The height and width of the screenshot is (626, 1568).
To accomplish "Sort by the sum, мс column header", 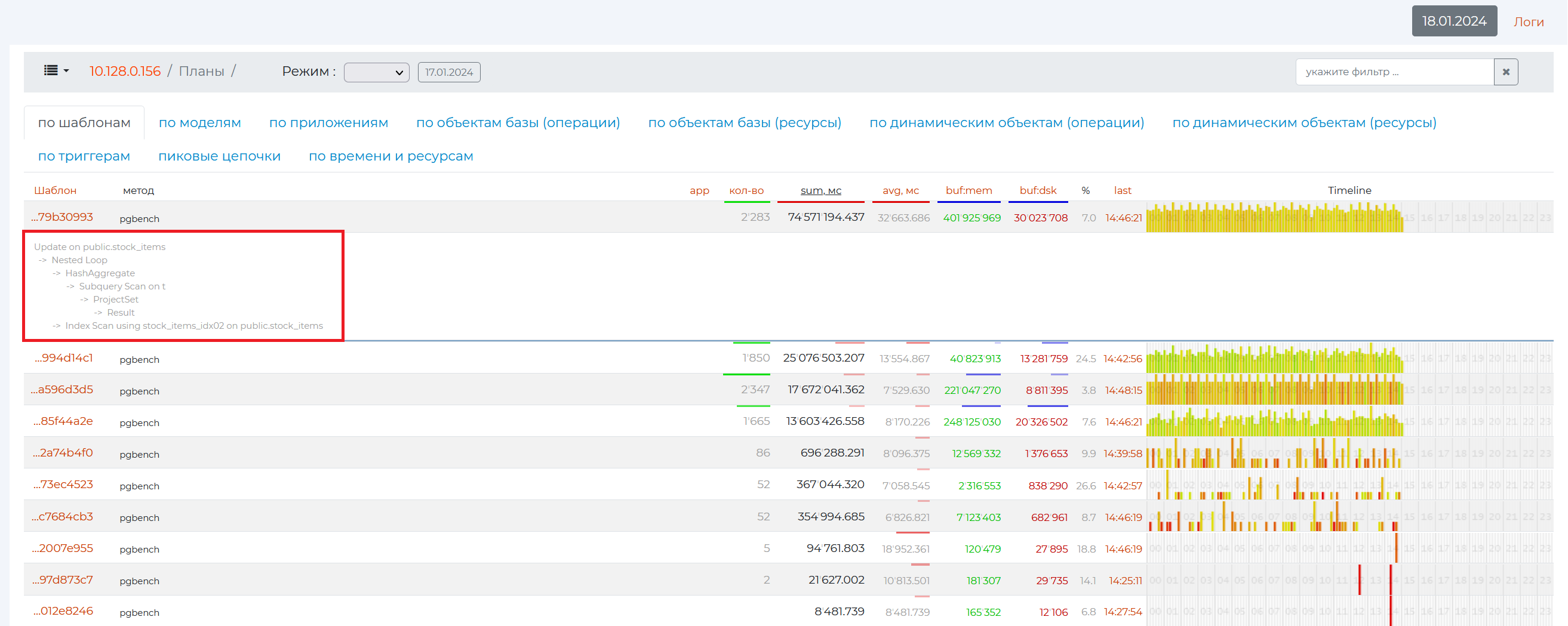I will tap(820, 190).
